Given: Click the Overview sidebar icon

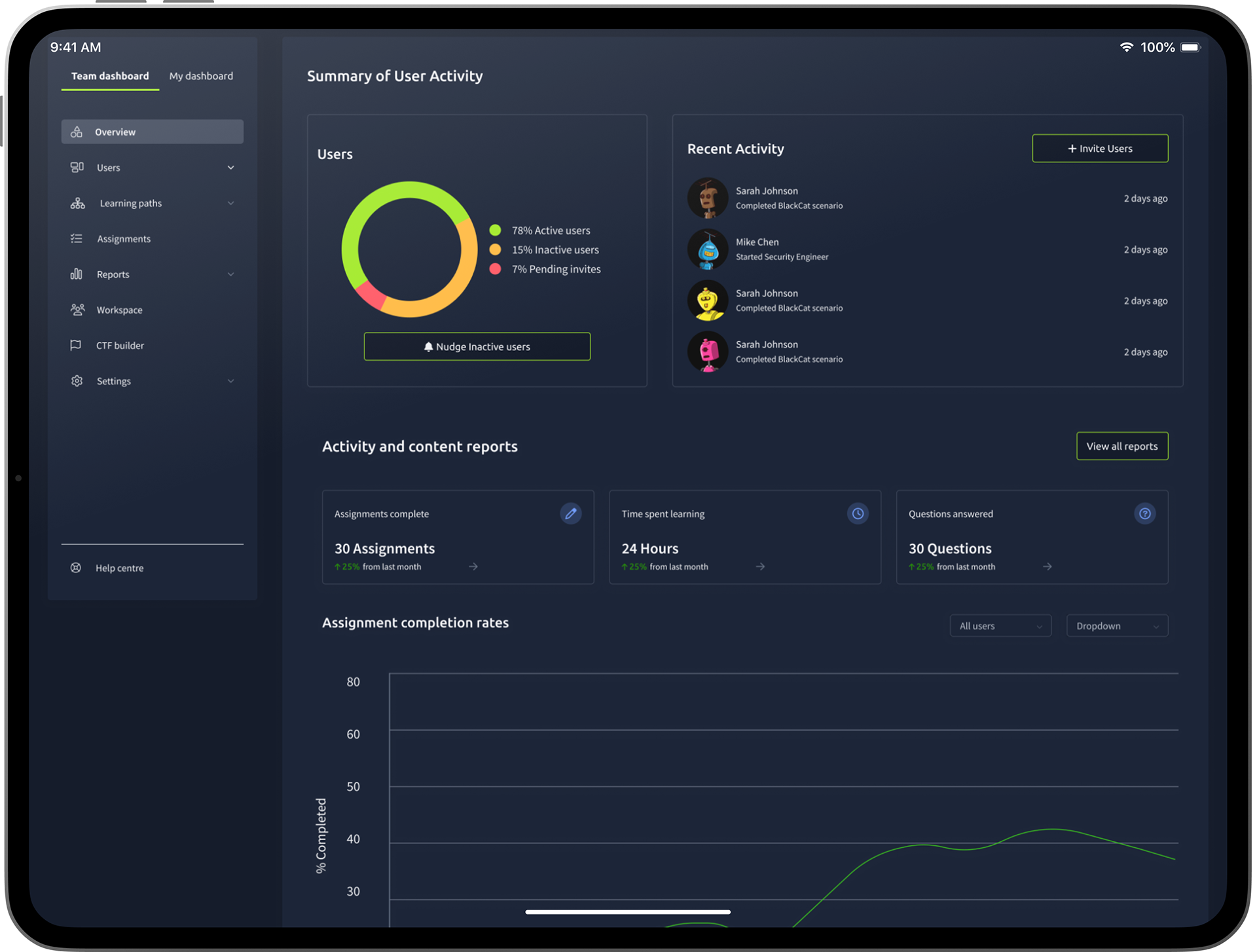Looking at the screenshot, I should click(77, 132).
